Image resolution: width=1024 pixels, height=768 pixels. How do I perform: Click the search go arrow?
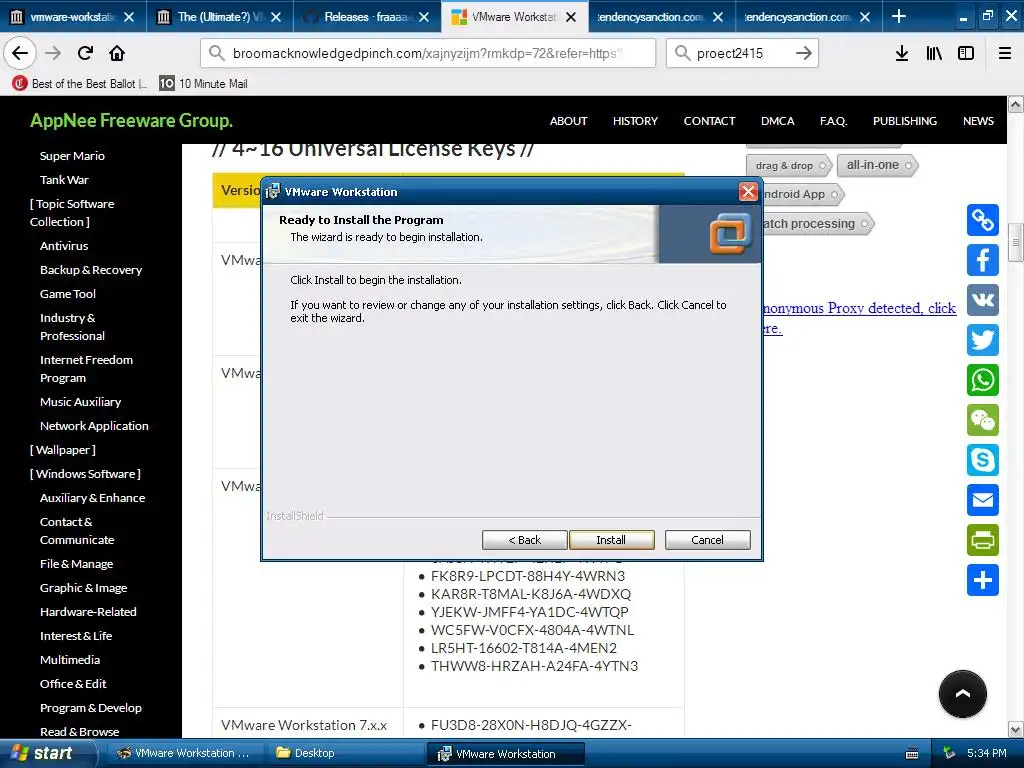coord(804,53)
